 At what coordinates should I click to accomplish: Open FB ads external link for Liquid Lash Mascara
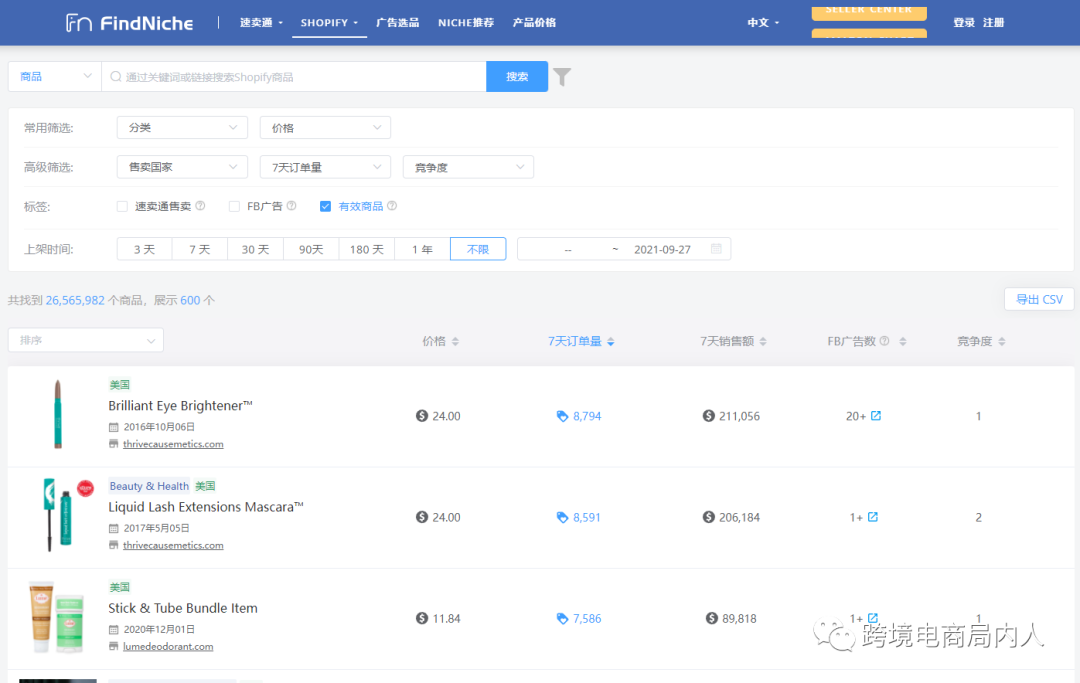[872, 517]
